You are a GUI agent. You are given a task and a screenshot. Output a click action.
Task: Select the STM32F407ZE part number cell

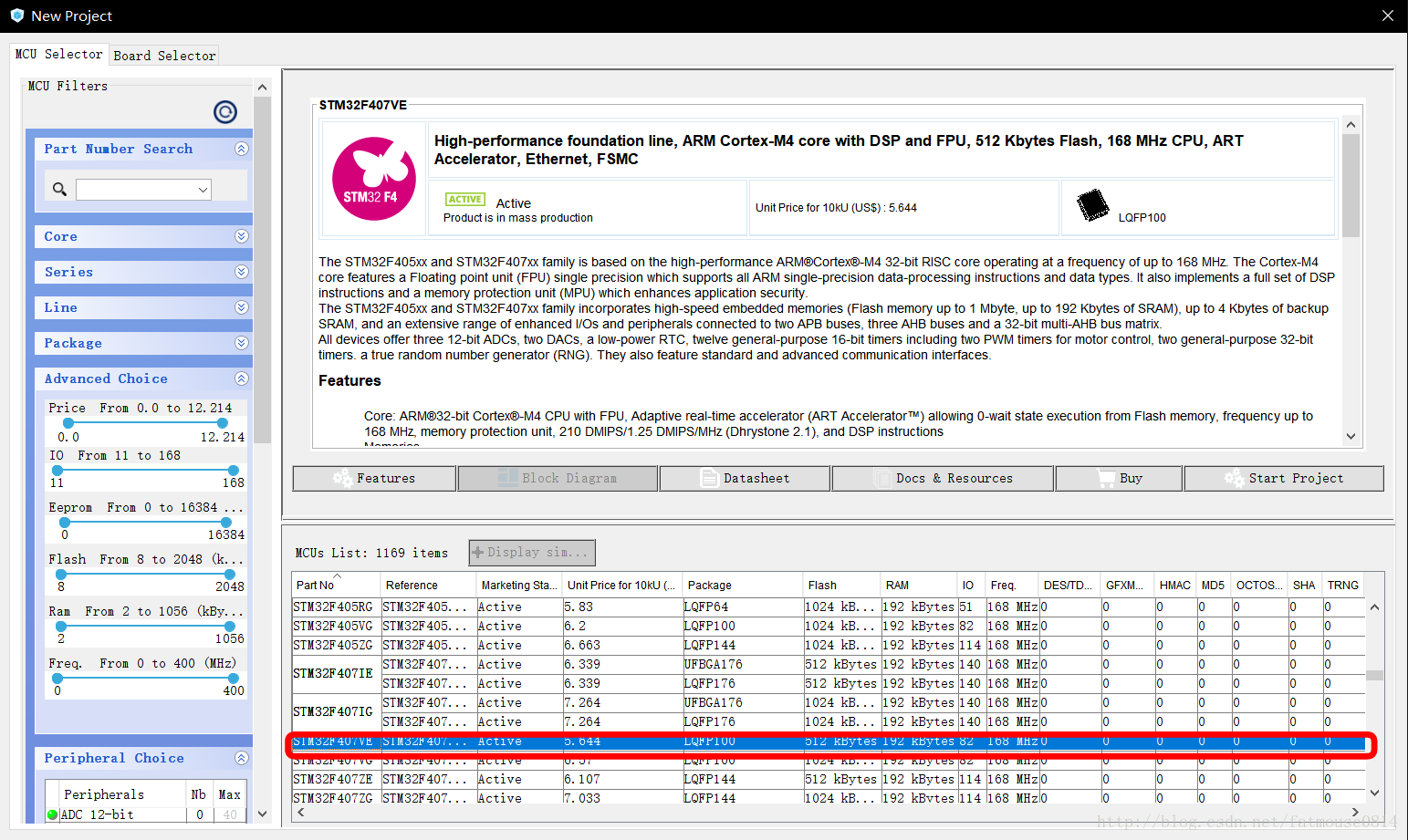coord(336,779)
